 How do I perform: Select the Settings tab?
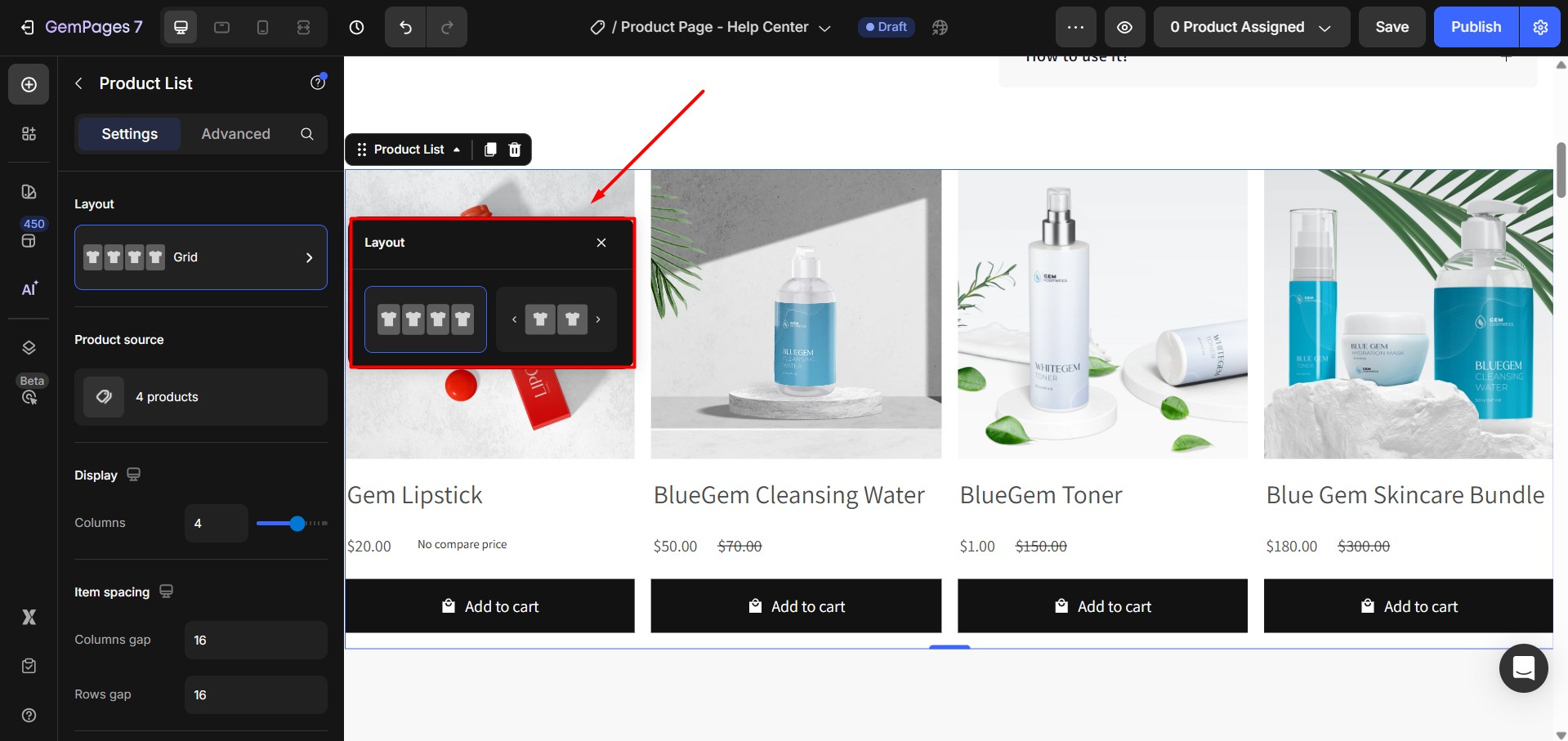127,133
